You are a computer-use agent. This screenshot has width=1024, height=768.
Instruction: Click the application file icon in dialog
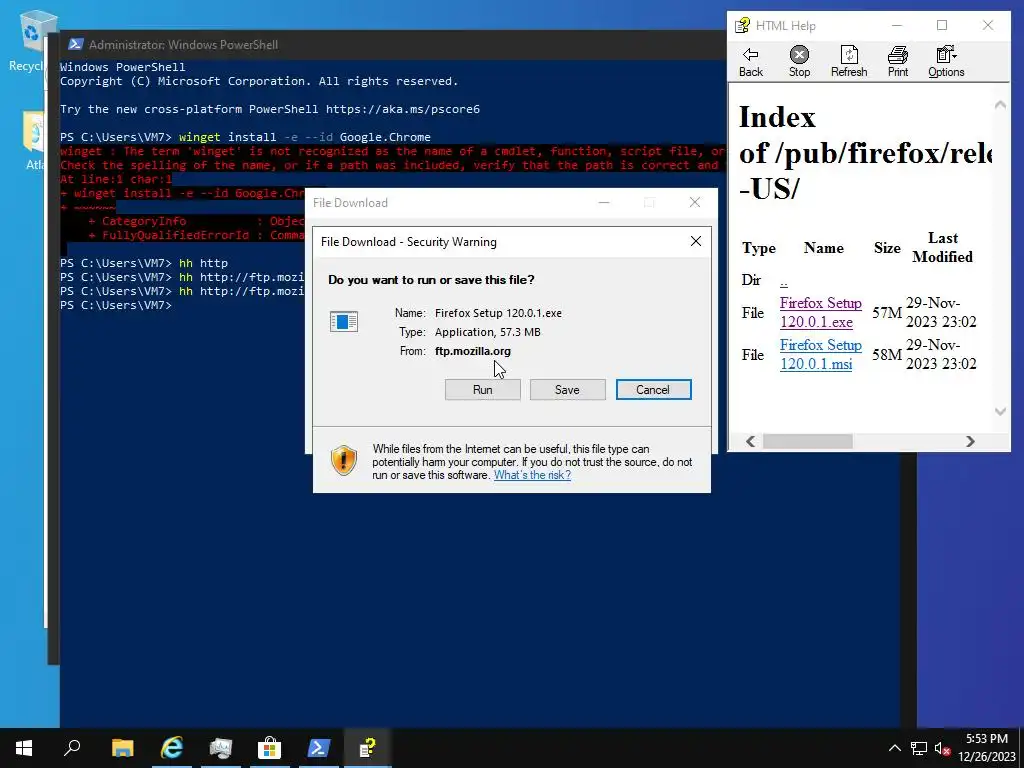pyautogui.click(x=344, y=321)
